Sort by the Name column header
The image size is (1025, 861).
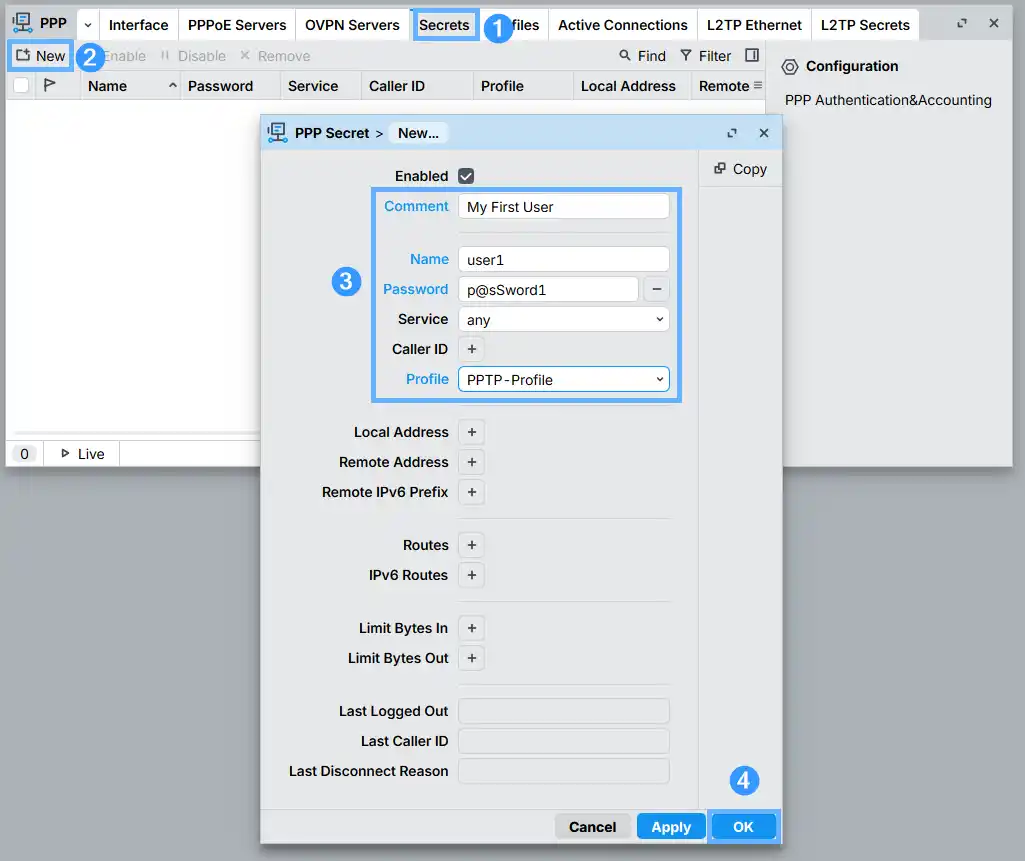[x=130, y=86]
